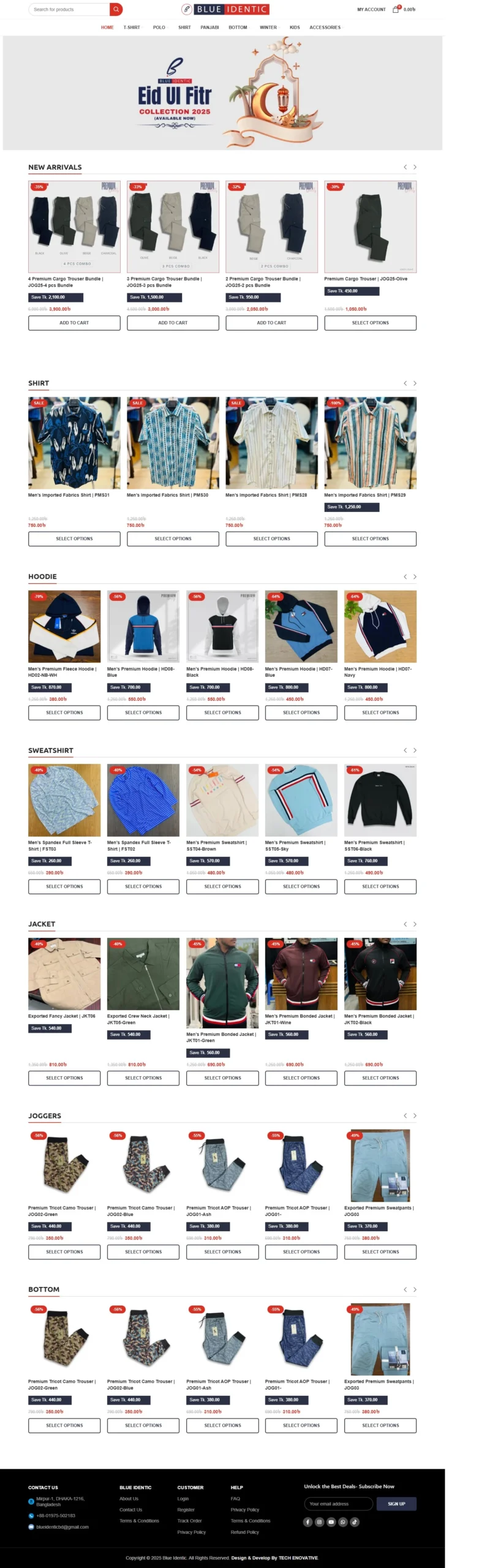Open the ACCESSORIES menu item
The image size is (487, 1568).
click(325, 28)
